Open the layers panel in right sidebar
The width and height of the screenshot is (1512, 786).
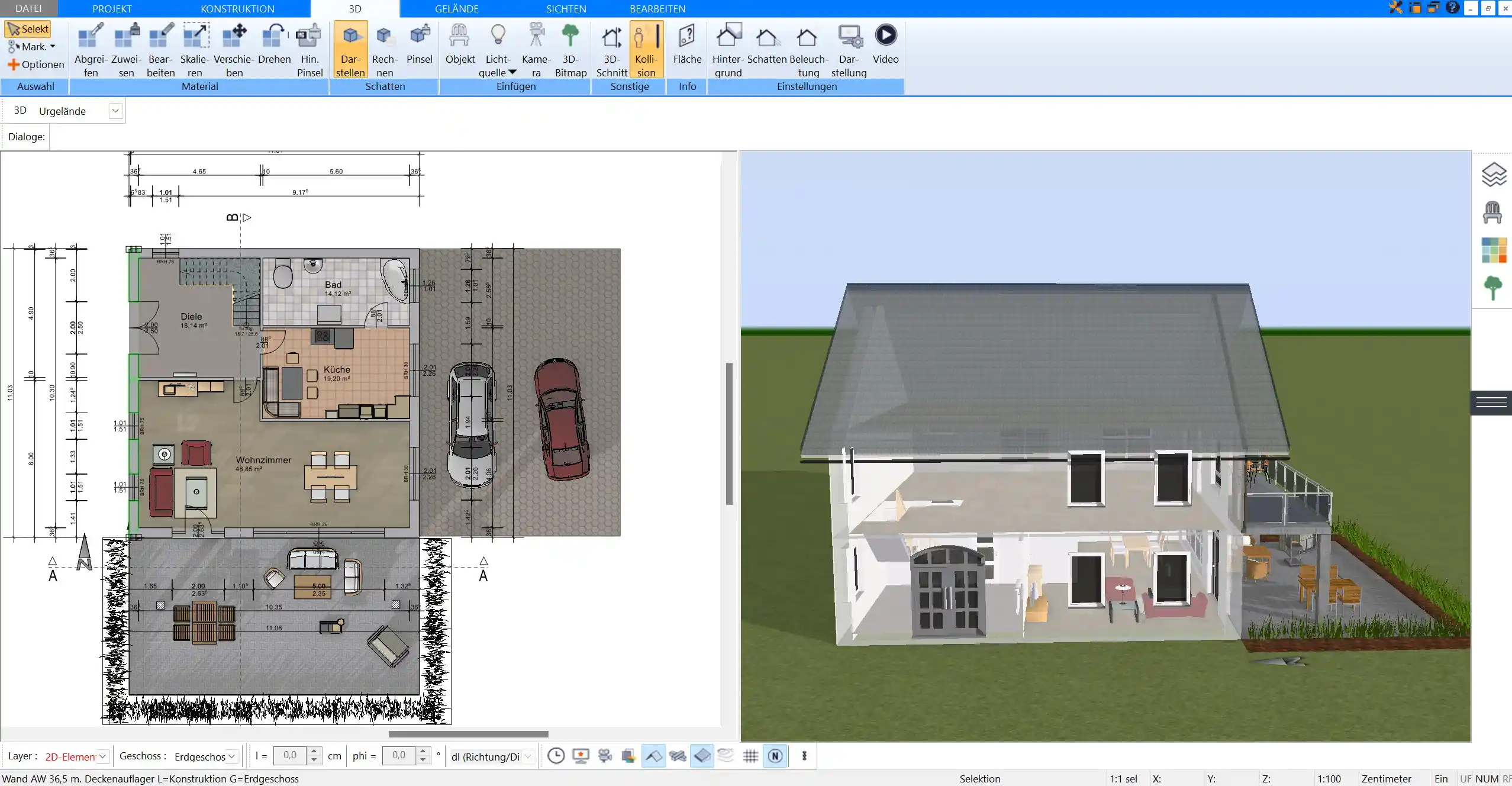pyautogui.click(x=1493, y=175)
